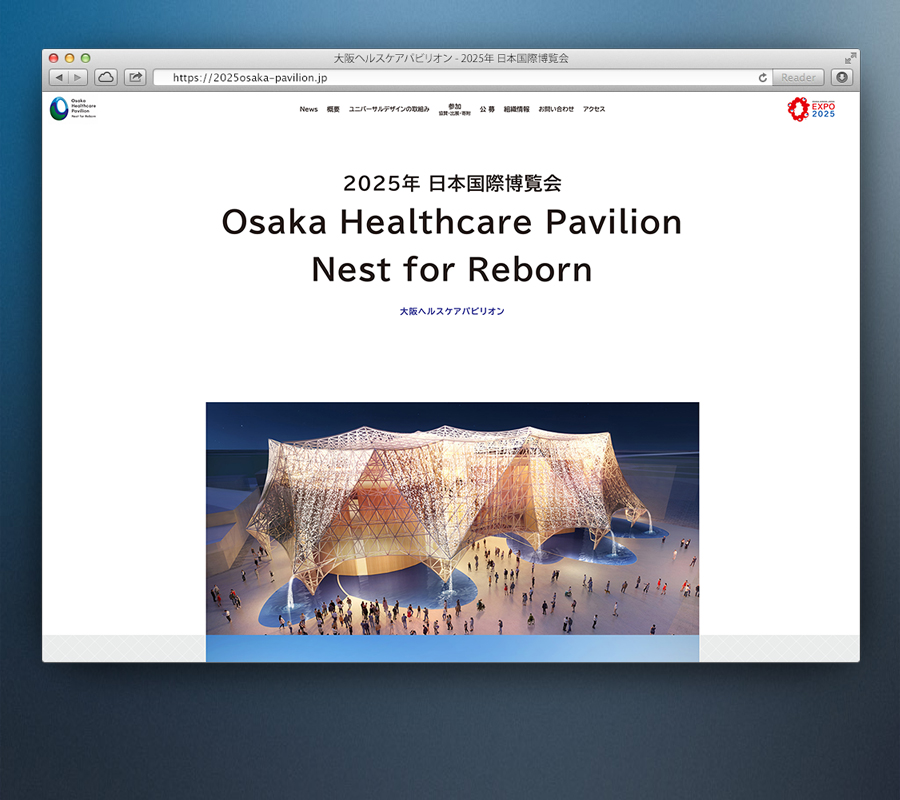Click the EXPO 2025 logo

click(x=811, y=109)
